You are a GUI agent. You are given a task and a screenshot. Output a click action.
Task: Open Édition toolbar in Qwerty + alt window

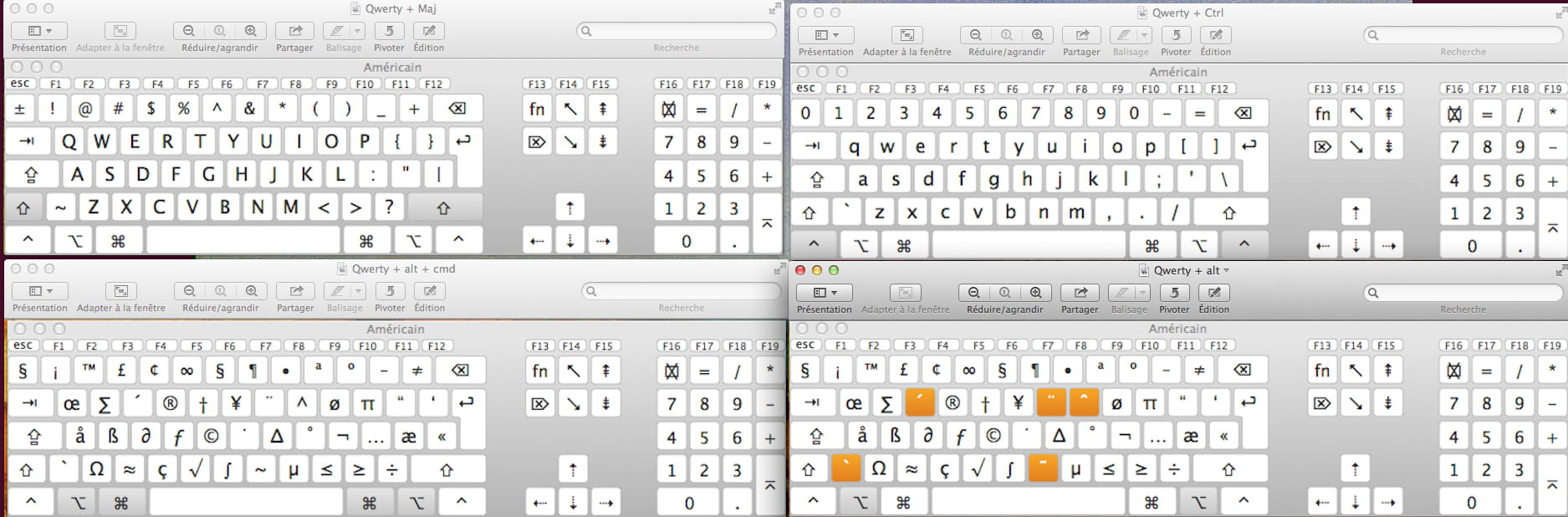tap(1214, 293)
